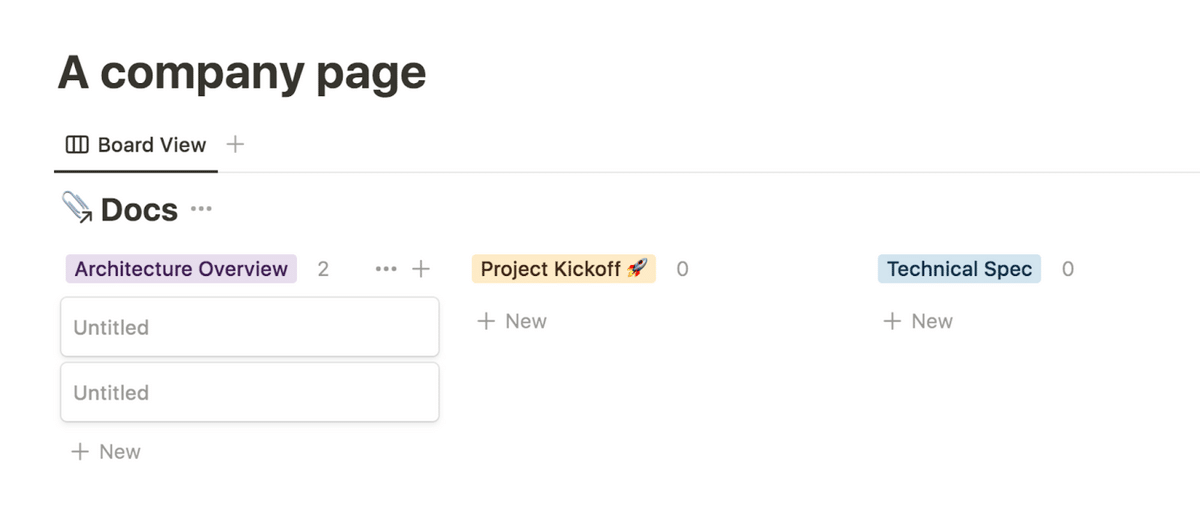Open Architecture Overview group options ellipsis
Screen dimensions: 1200x509
386,269
